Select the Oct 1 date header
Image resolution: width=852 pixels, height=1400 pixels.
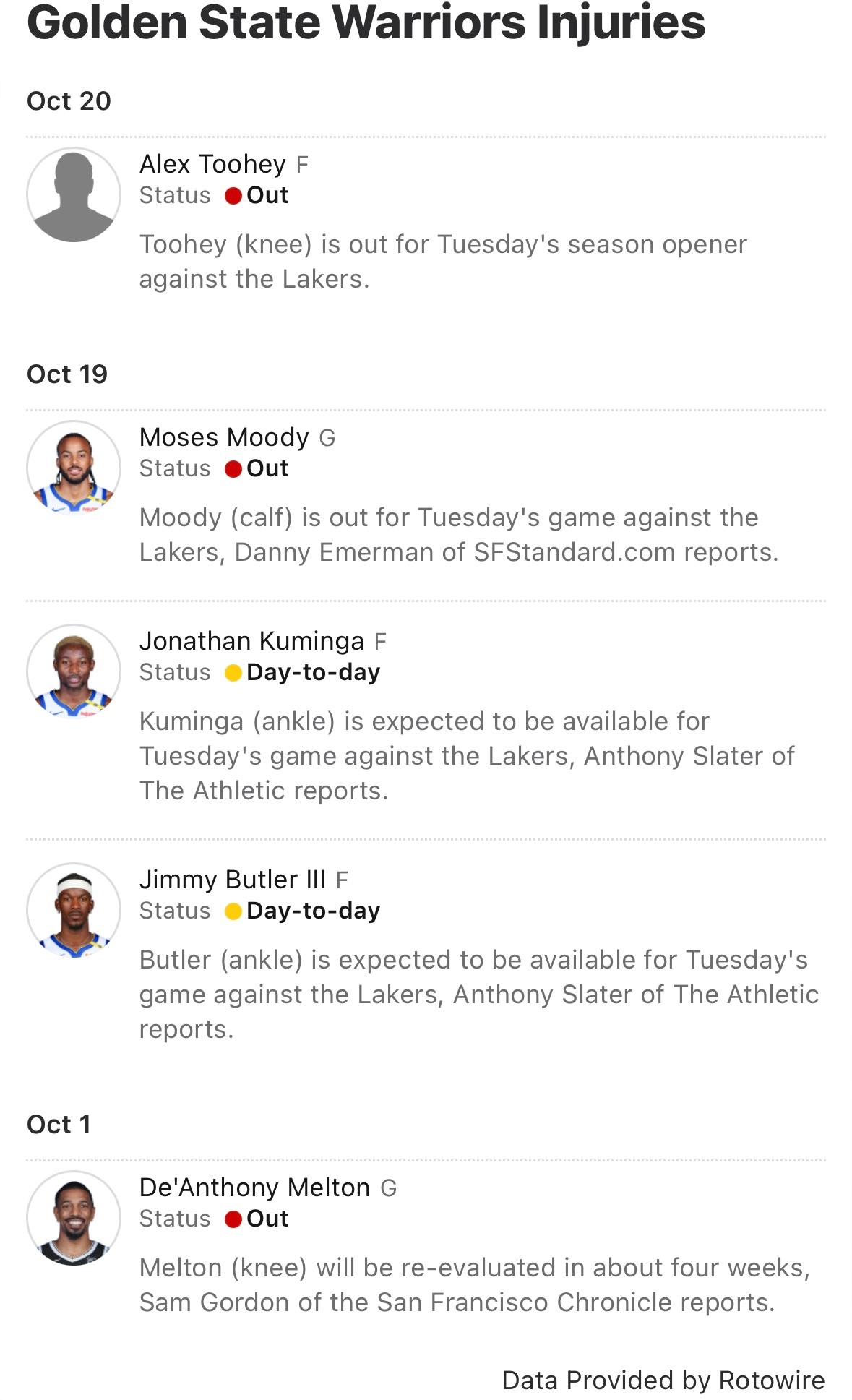[x=59, y=1124]
